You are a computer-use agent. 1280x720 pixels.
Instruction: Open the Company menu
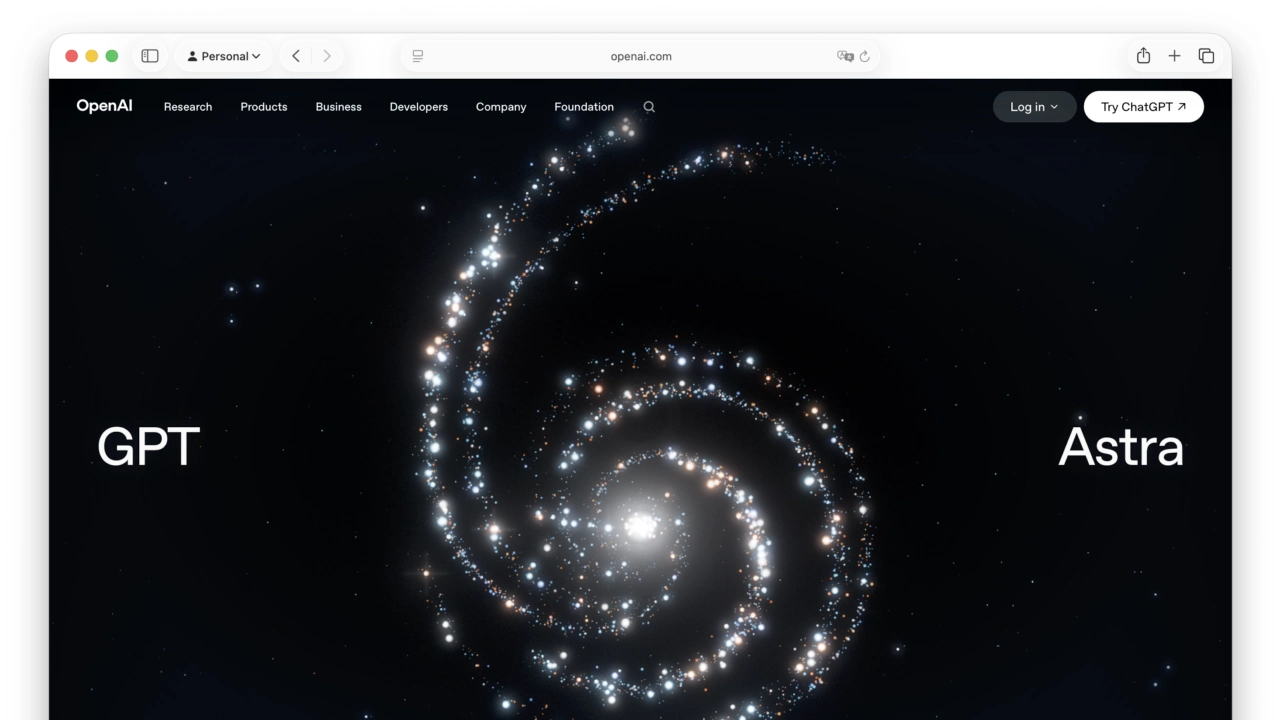[501, 107]
